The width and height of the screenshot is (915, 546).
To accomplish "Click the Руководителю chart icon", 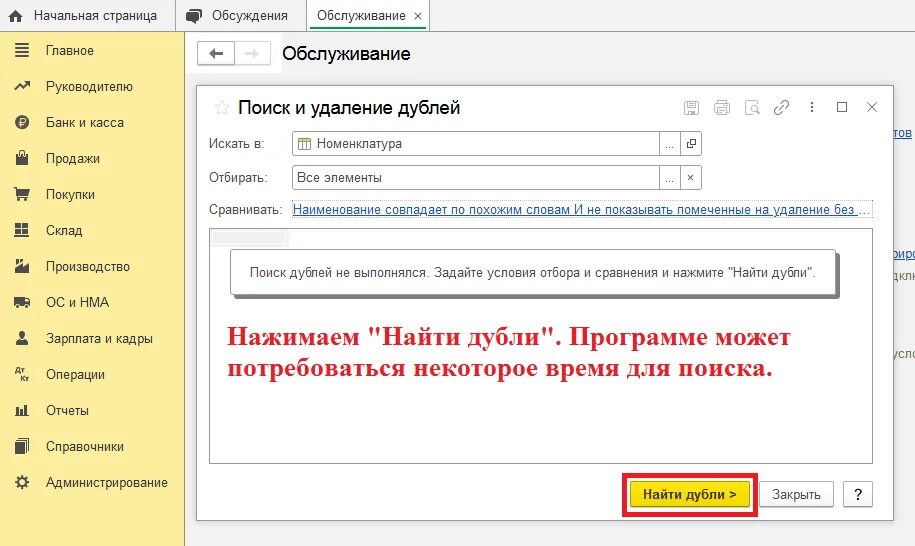I will pos(22,86).
